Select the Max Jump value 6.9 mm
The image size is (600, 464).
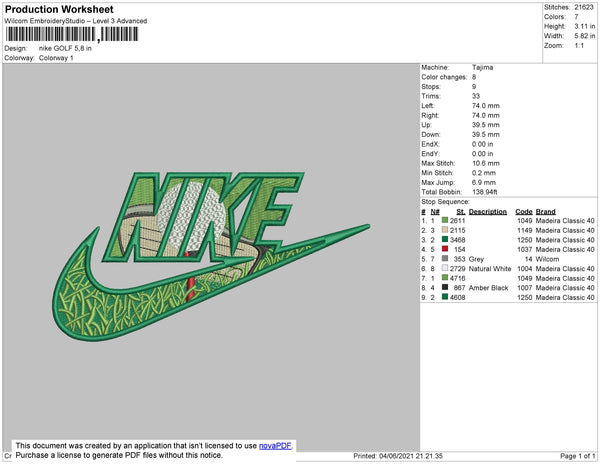[483, 182]
